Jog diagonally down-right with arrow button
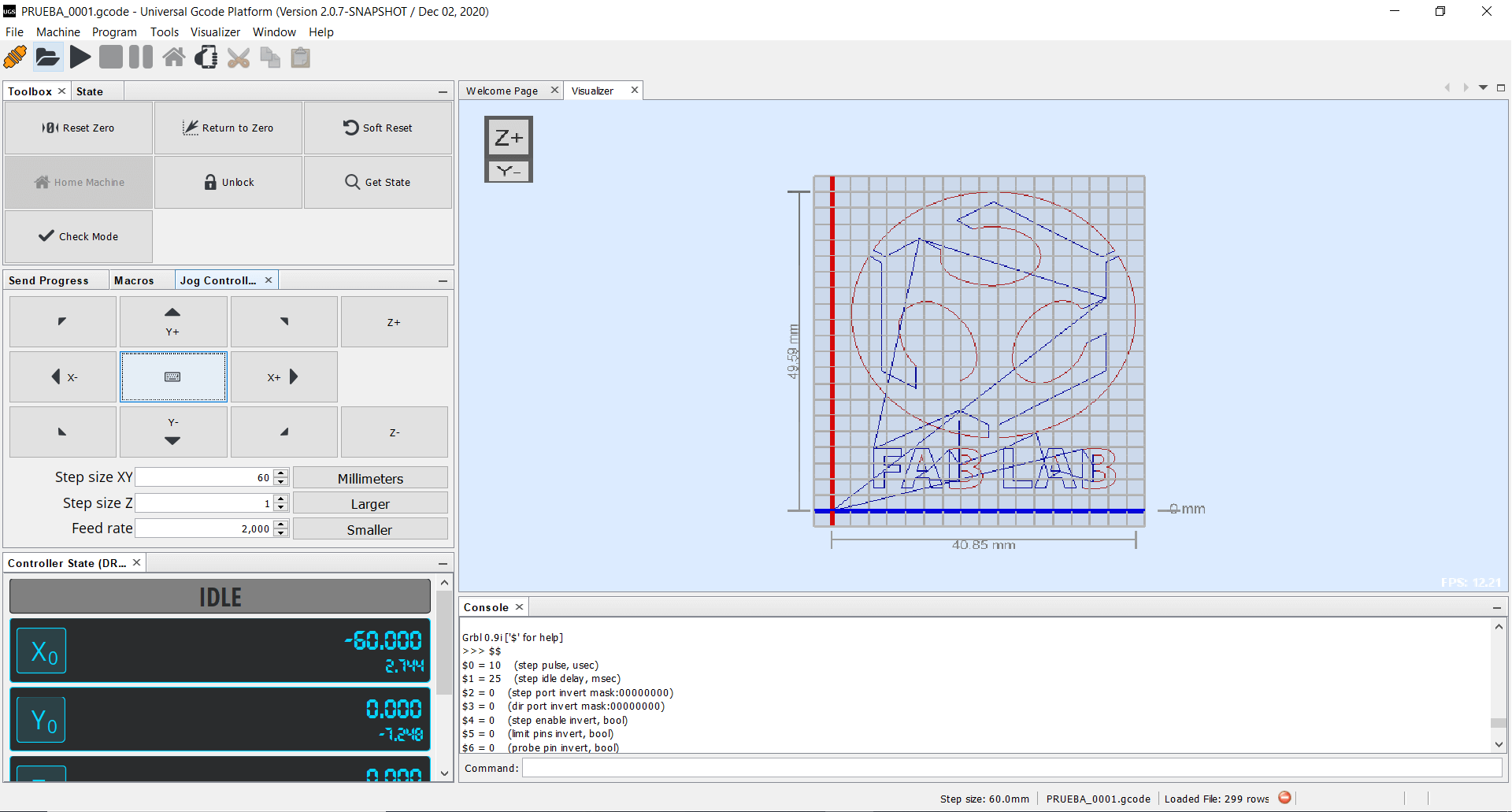This screenshot has height=812, width=1512. [284, 432]
